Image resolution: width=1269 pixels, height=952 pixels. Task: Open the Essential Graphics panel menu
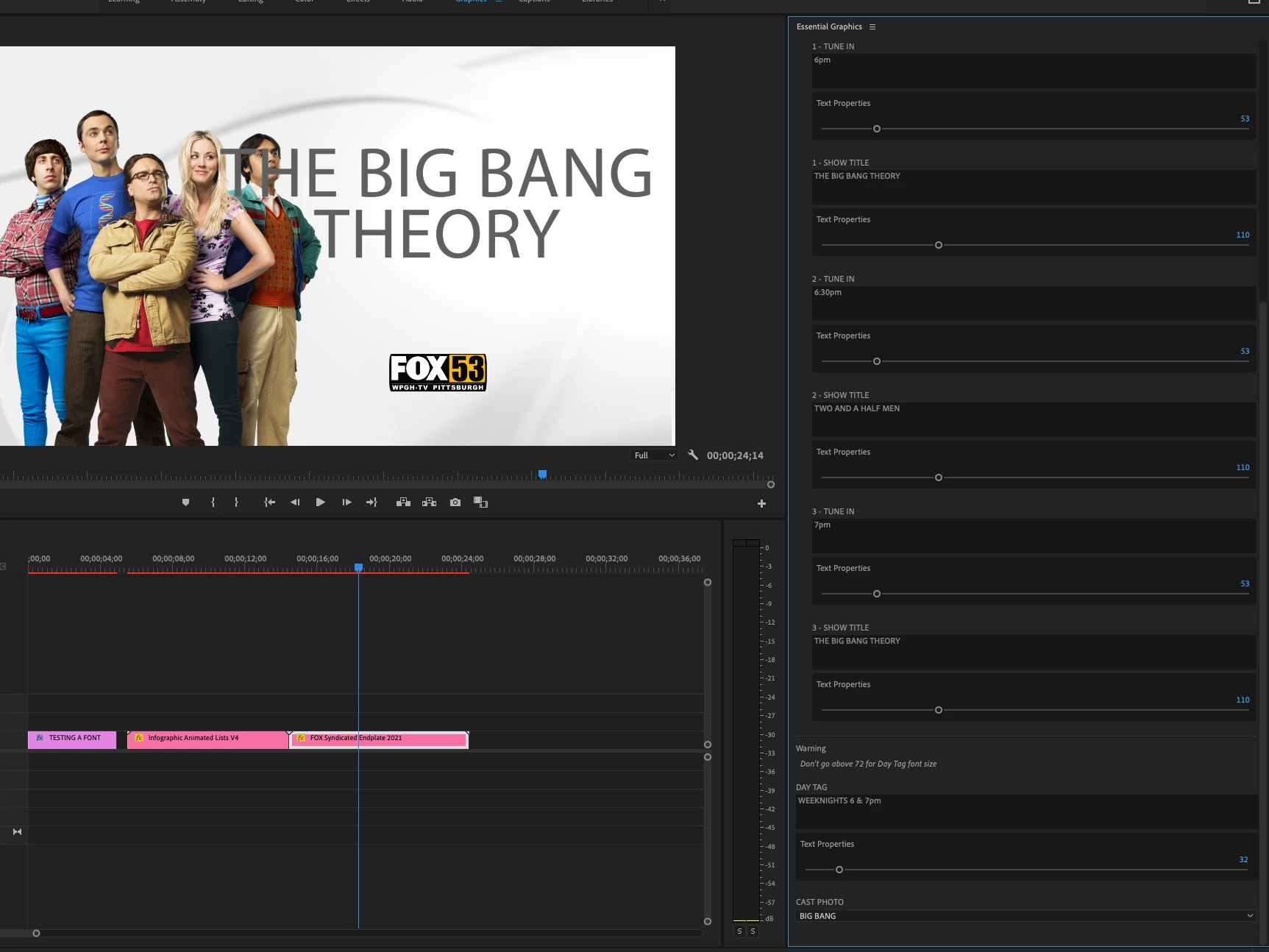click(x=872, y=27)
